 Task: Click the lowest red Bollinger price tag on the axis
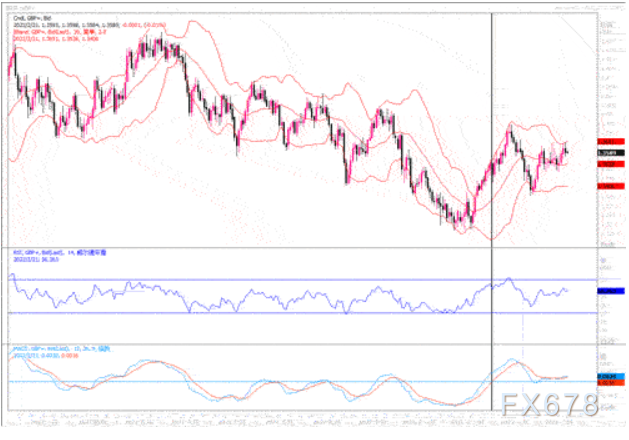coord(611,186)
